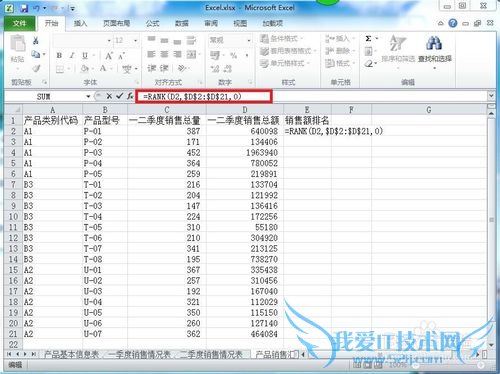Image resolution: width=500 pixels, height=374 pixels.
Task: Toggle Align Text Left
Action: pos(151,54)
